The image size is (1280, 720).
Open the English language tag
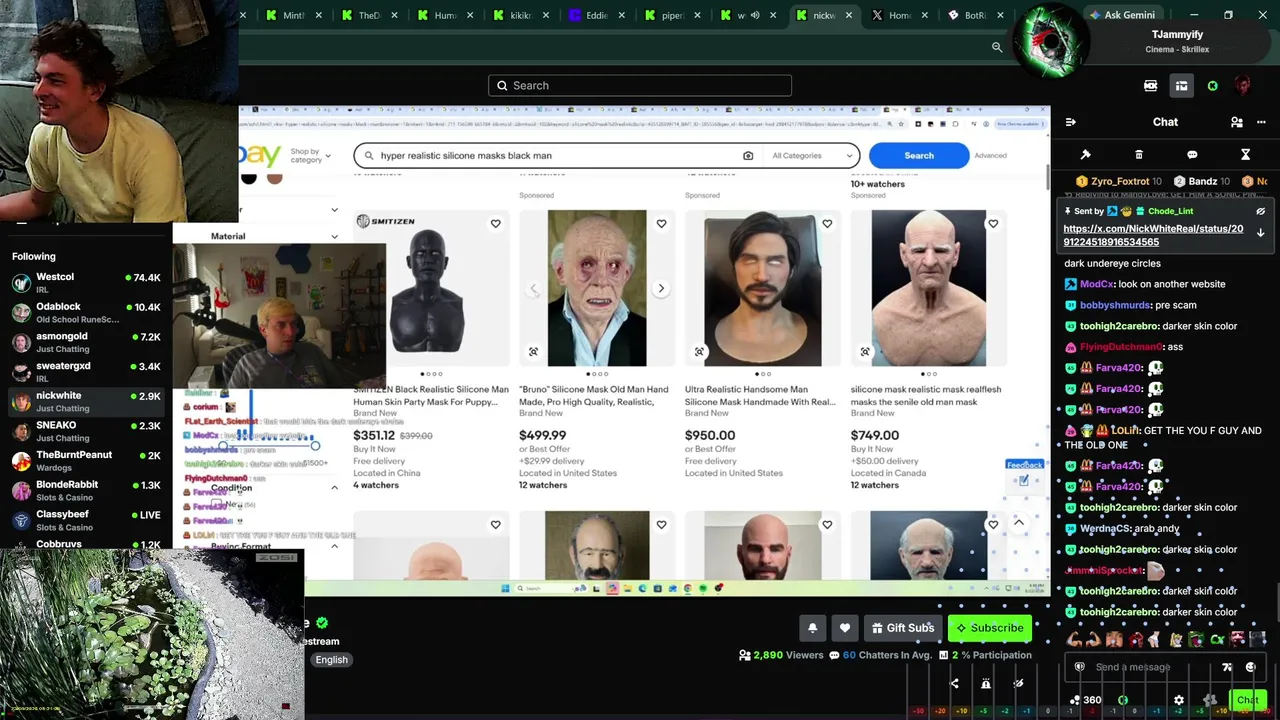click(331, 660)
